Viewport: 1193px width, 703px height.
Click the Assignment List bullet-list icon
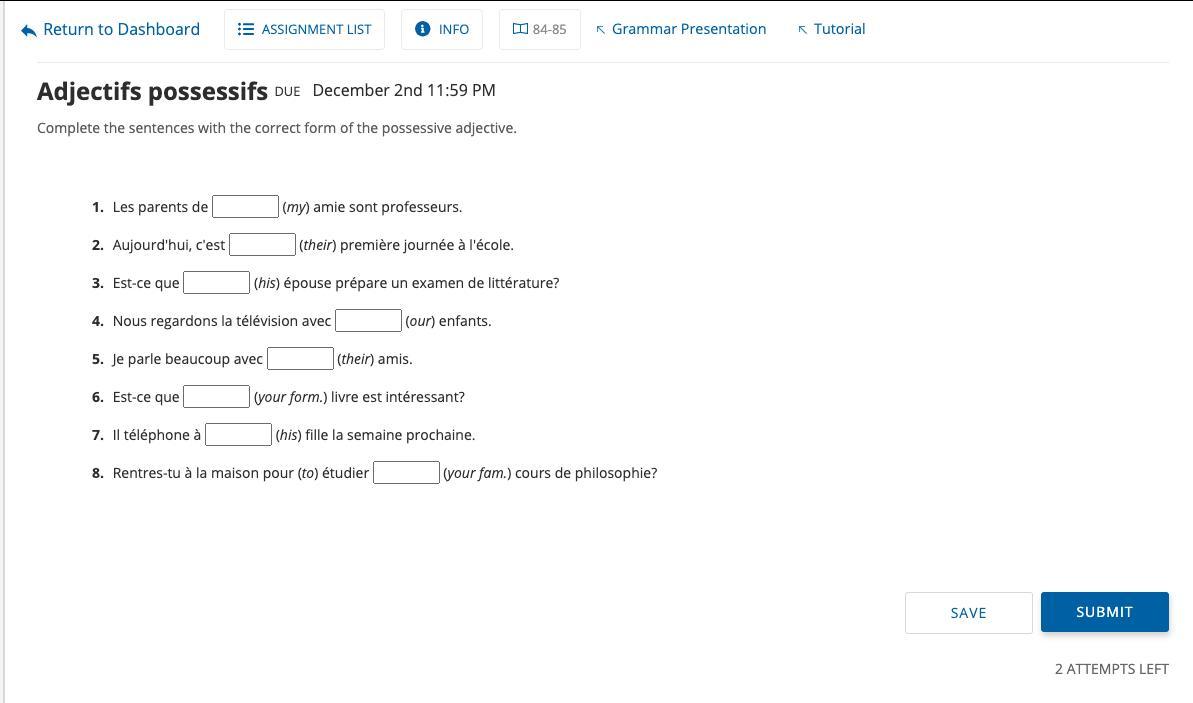tap(245, 29)
